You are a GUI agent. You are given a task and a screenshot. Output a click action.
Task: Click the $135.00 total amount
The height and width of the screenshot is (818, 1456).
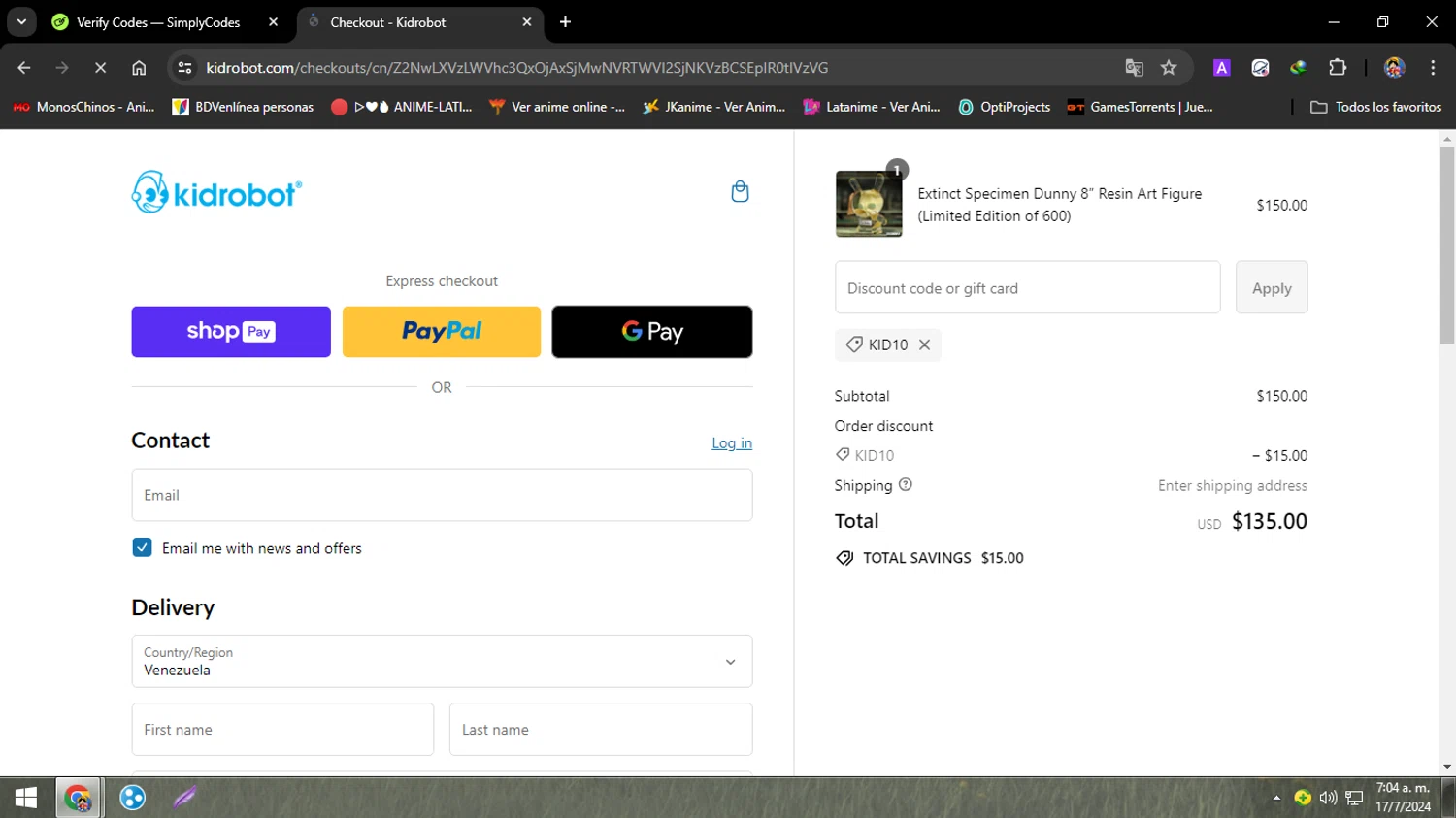pyautogui.click(x=1270, y=521)
